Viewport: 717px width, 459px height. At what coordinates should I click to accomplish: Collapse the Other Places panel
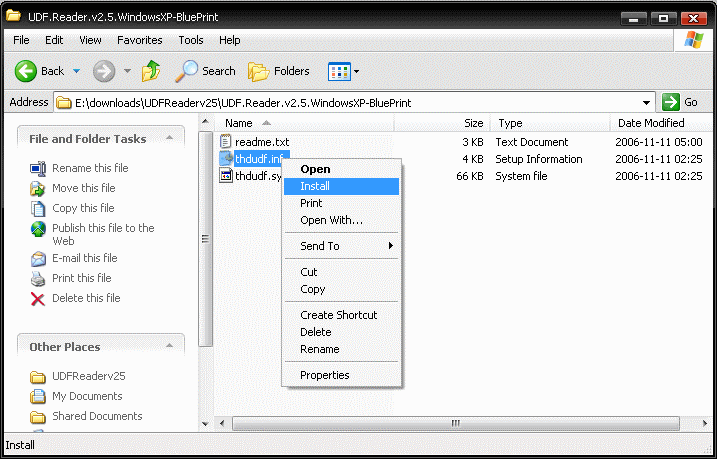click(x=170, y=346)
